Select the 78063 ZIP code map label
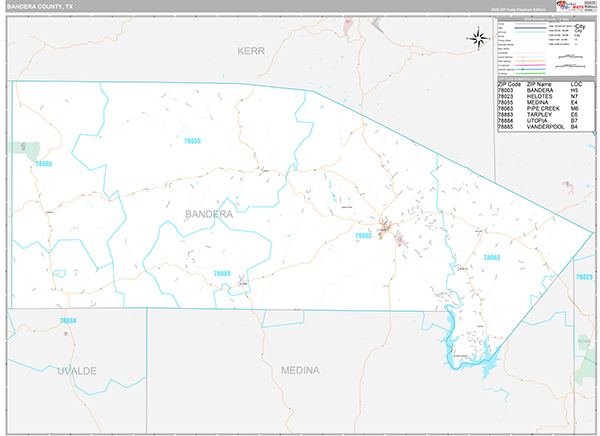 coord(491,258)
